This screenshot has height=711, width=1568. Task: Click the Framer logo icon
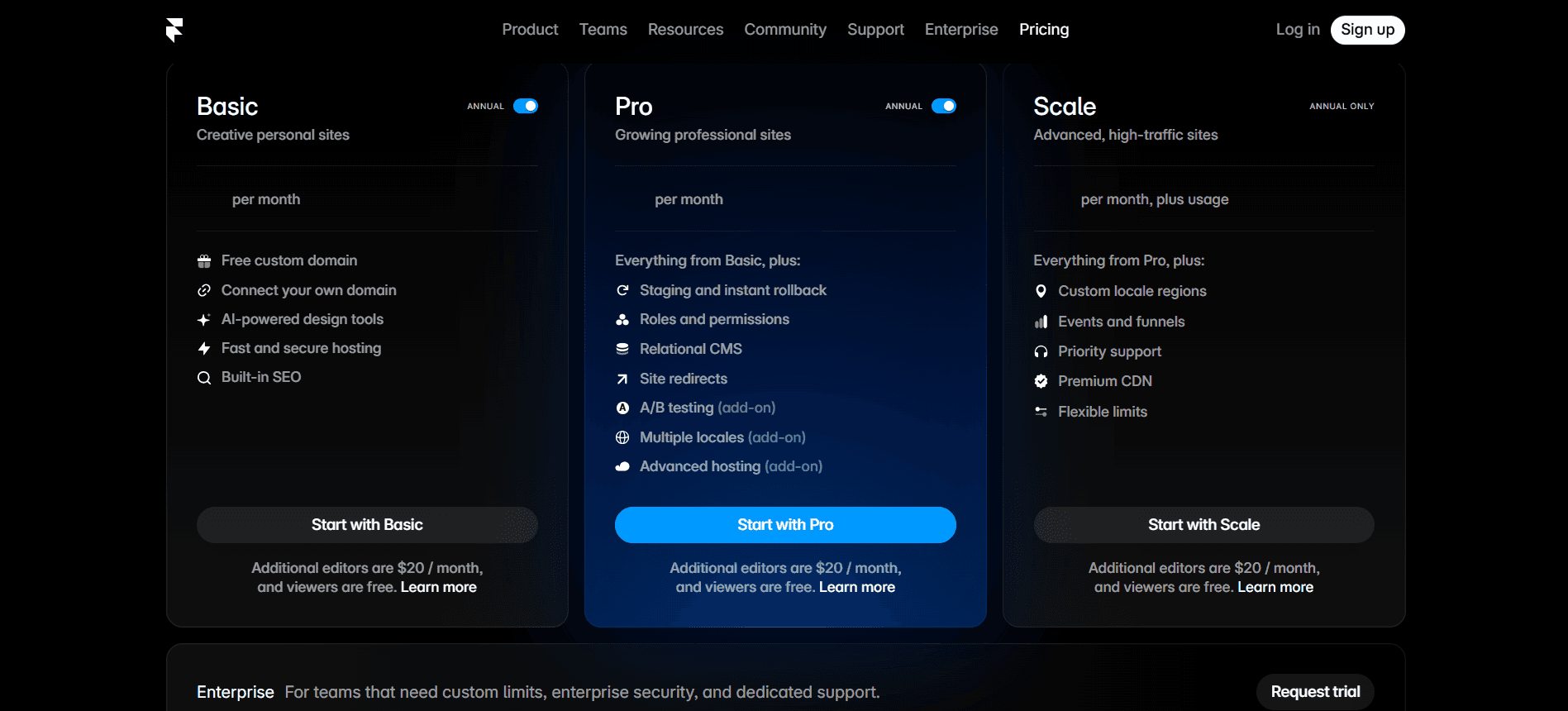click(x=174, y=30)
